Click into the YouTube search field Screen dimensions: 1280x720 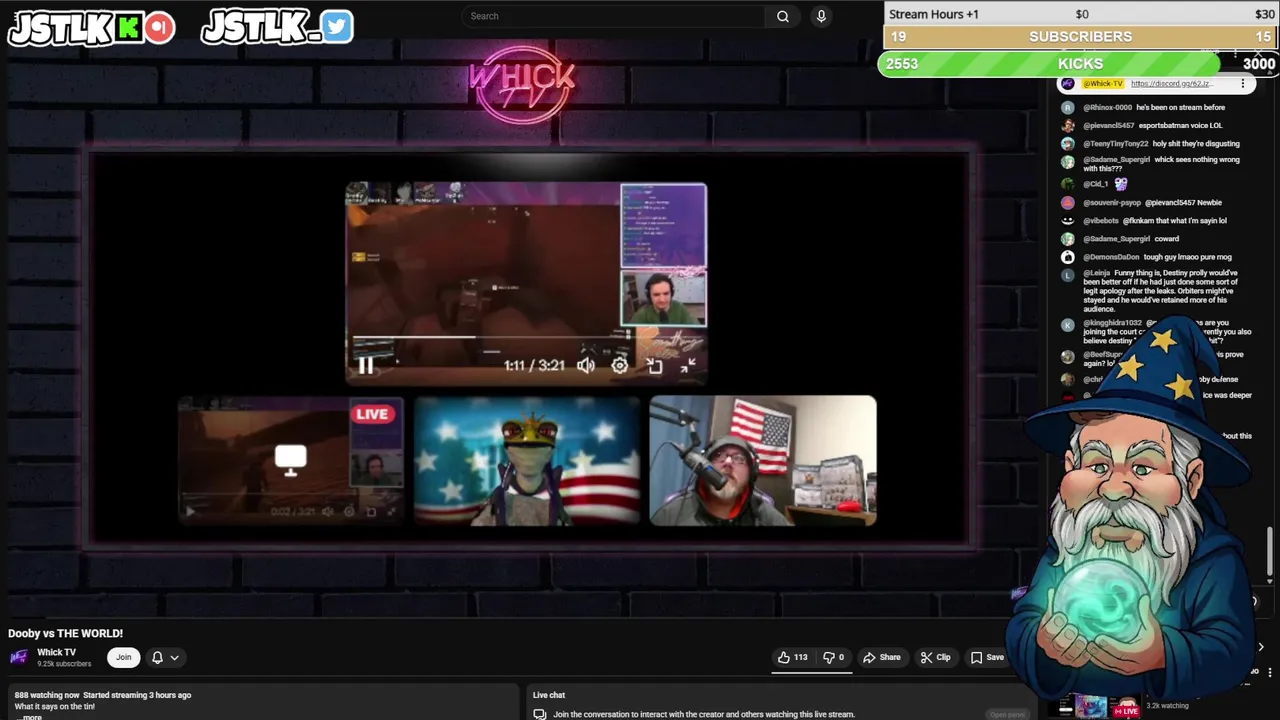(x=612, y=16)
